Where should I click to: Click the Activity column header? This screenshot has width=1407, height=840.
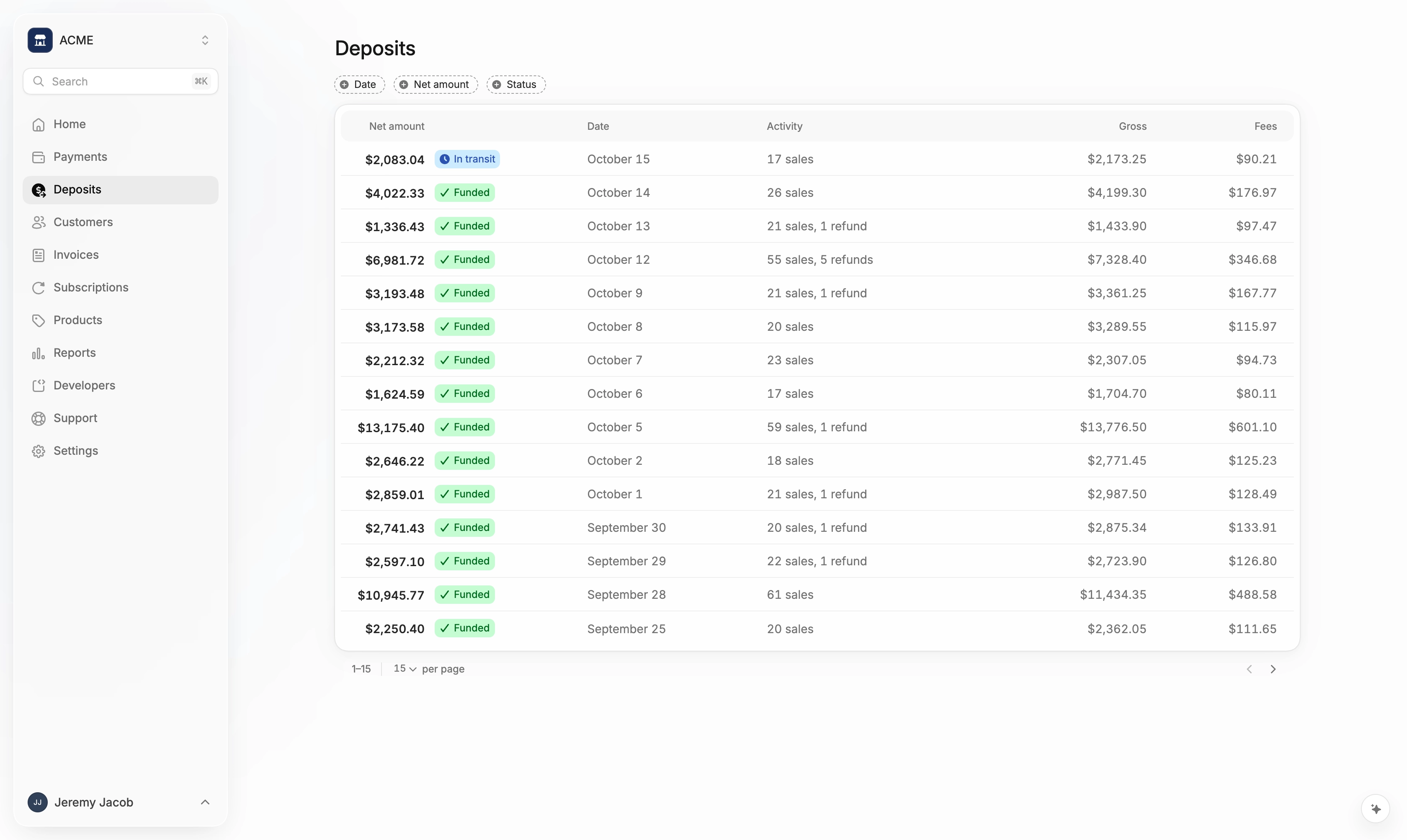784,126
